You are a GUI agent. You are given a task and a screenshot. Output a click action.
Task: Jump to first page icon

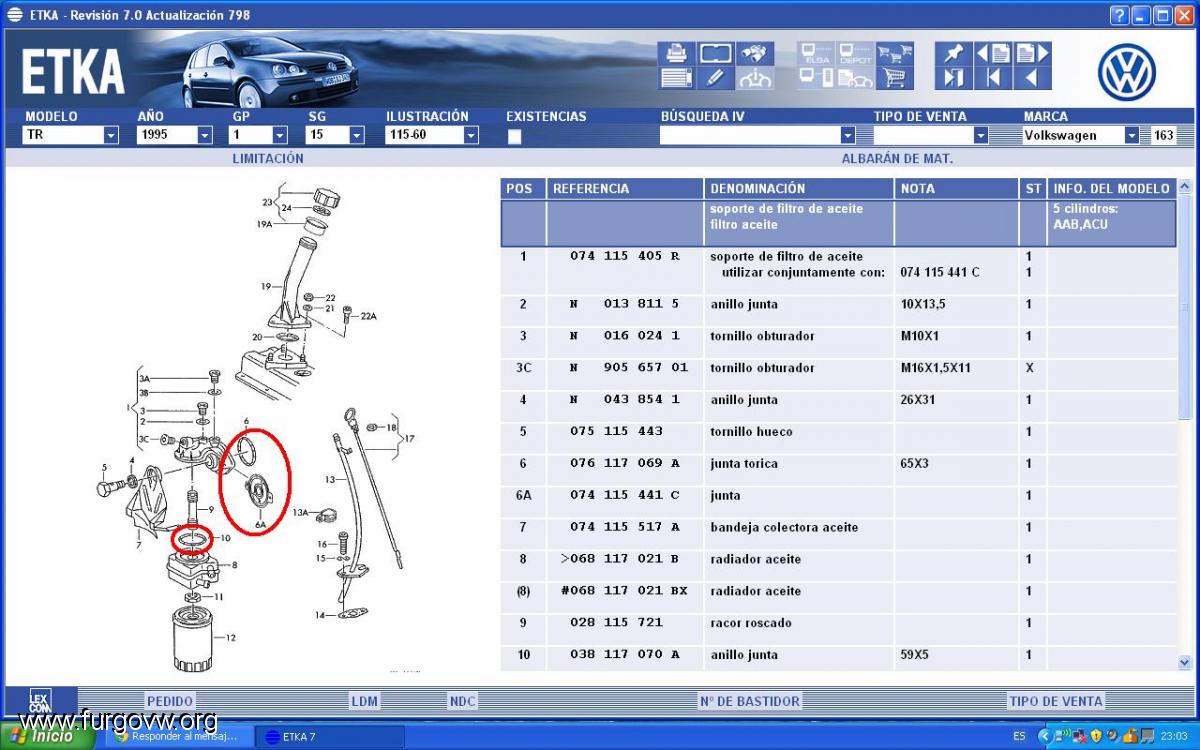pyautogui.click(x=993, y=78)
